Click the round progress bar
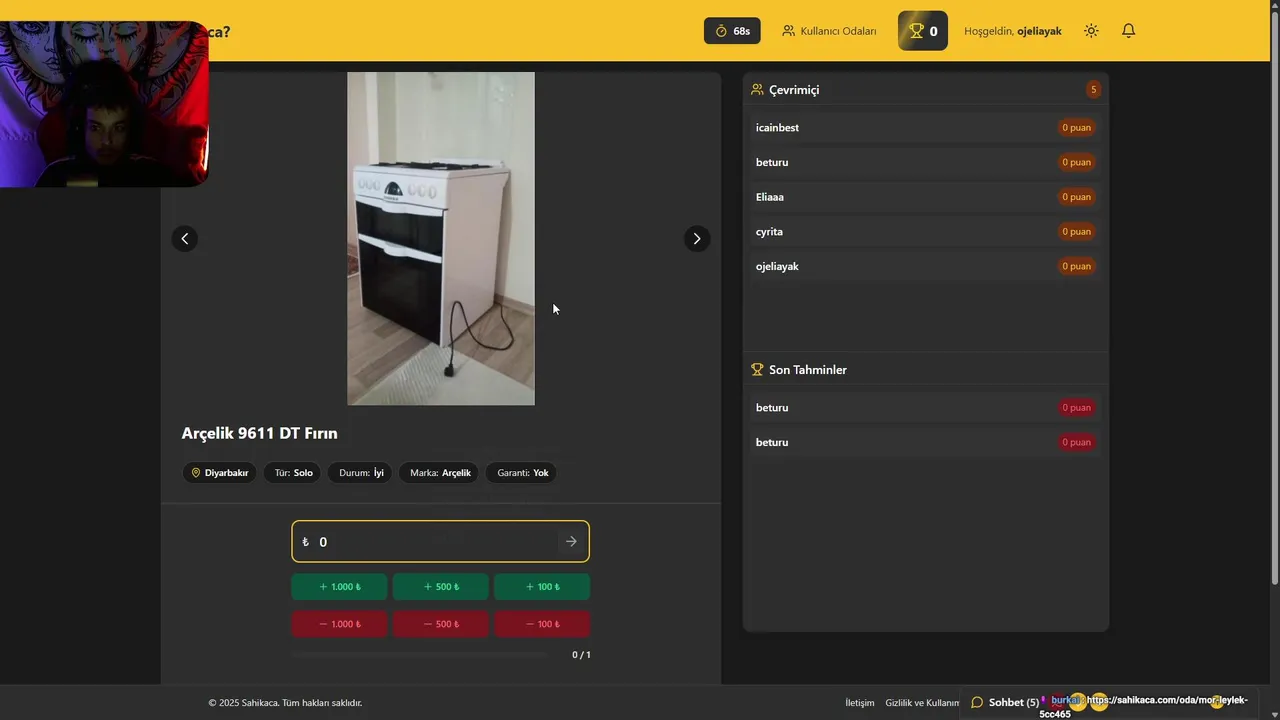 pos(420,655)
